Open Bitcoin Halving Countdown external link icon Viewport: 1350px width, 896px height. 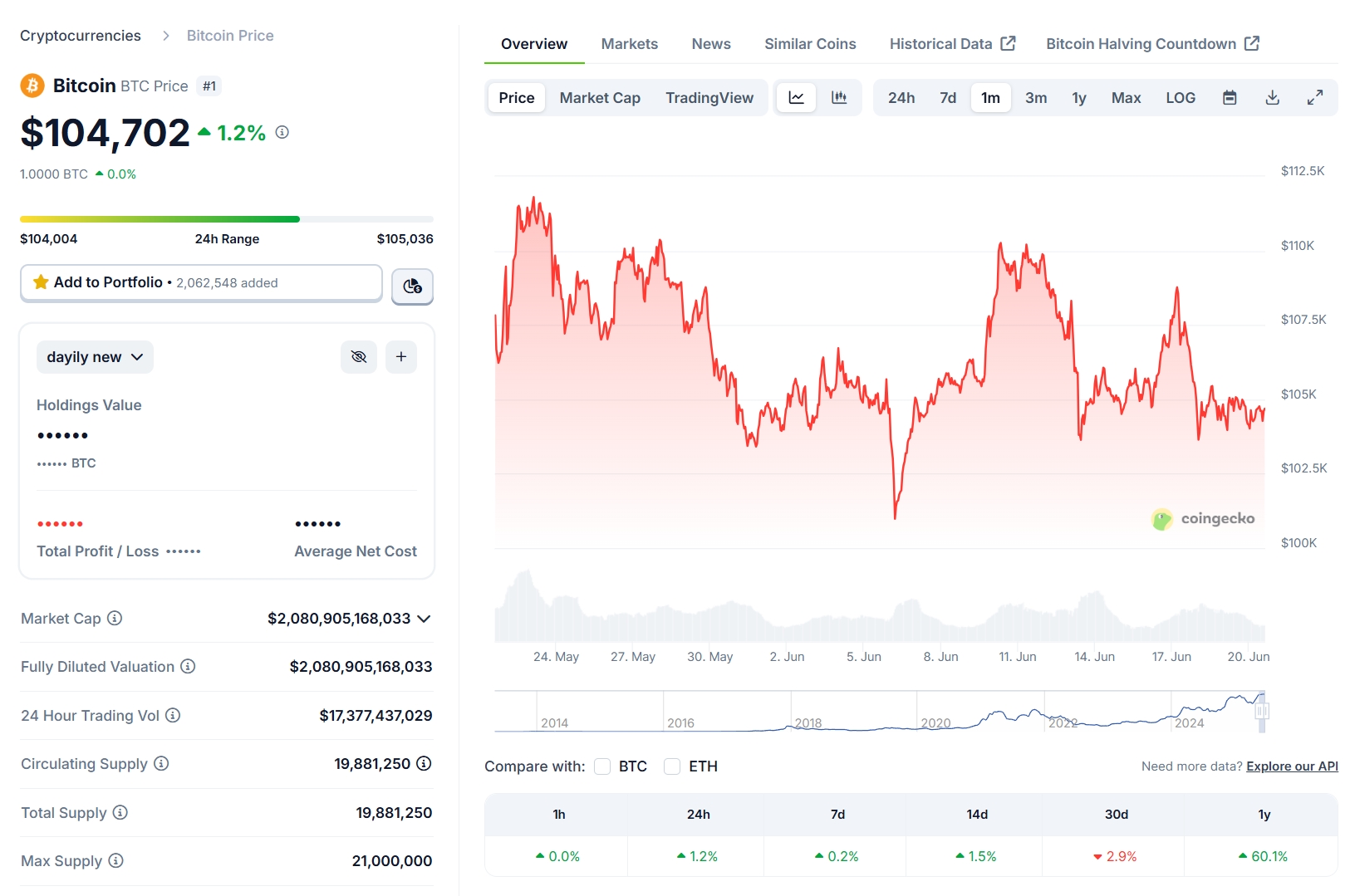coord(1252,43)
